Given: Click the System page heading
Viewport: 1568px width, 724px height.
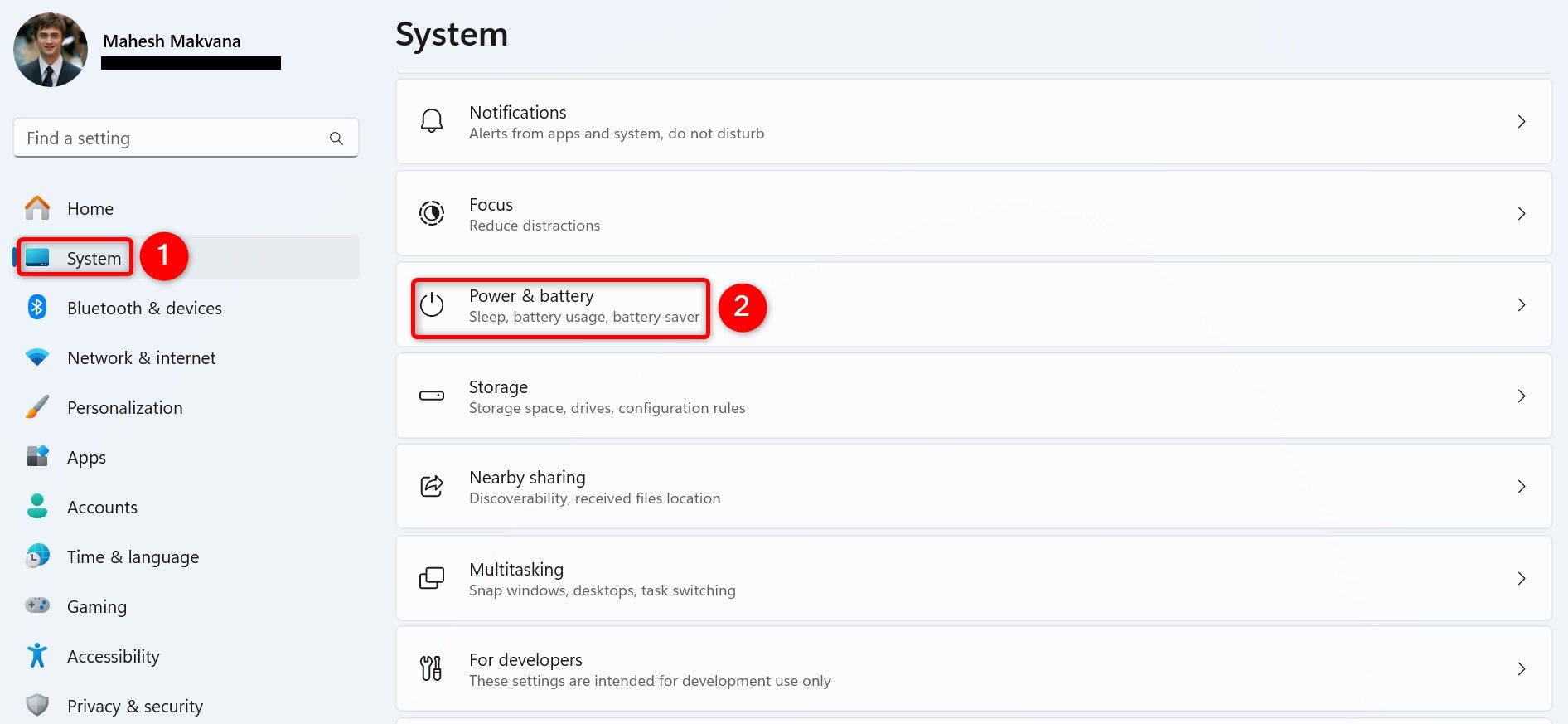Looking at the screenshot, I should click(x=452, y=34).
